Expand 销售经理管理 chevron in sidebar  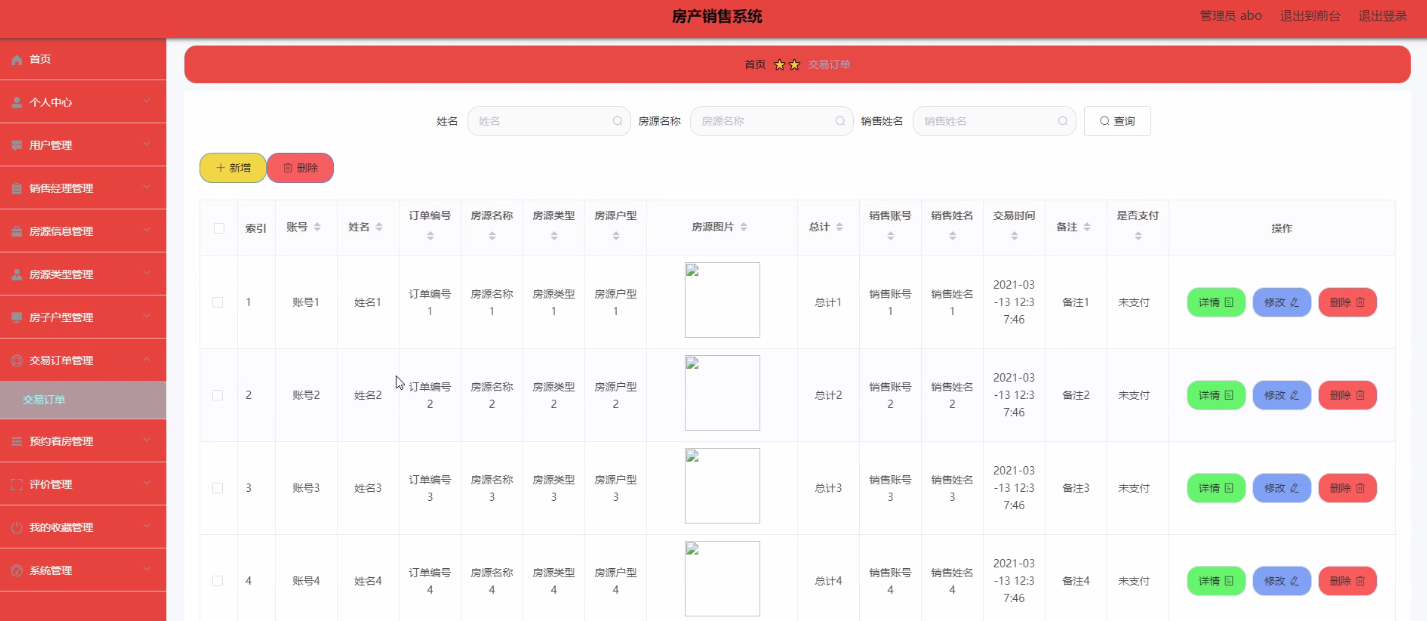147,188
